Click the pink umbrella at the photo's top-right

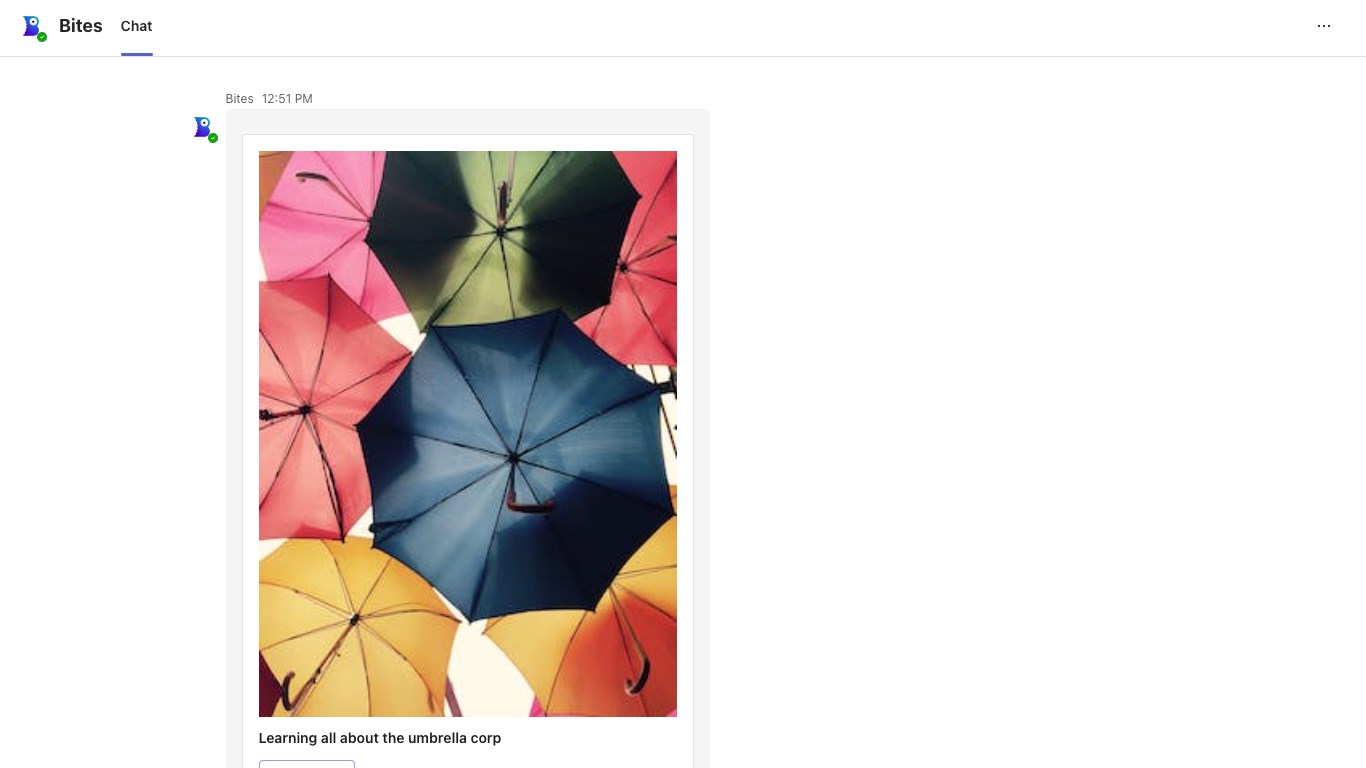point(630,265)
